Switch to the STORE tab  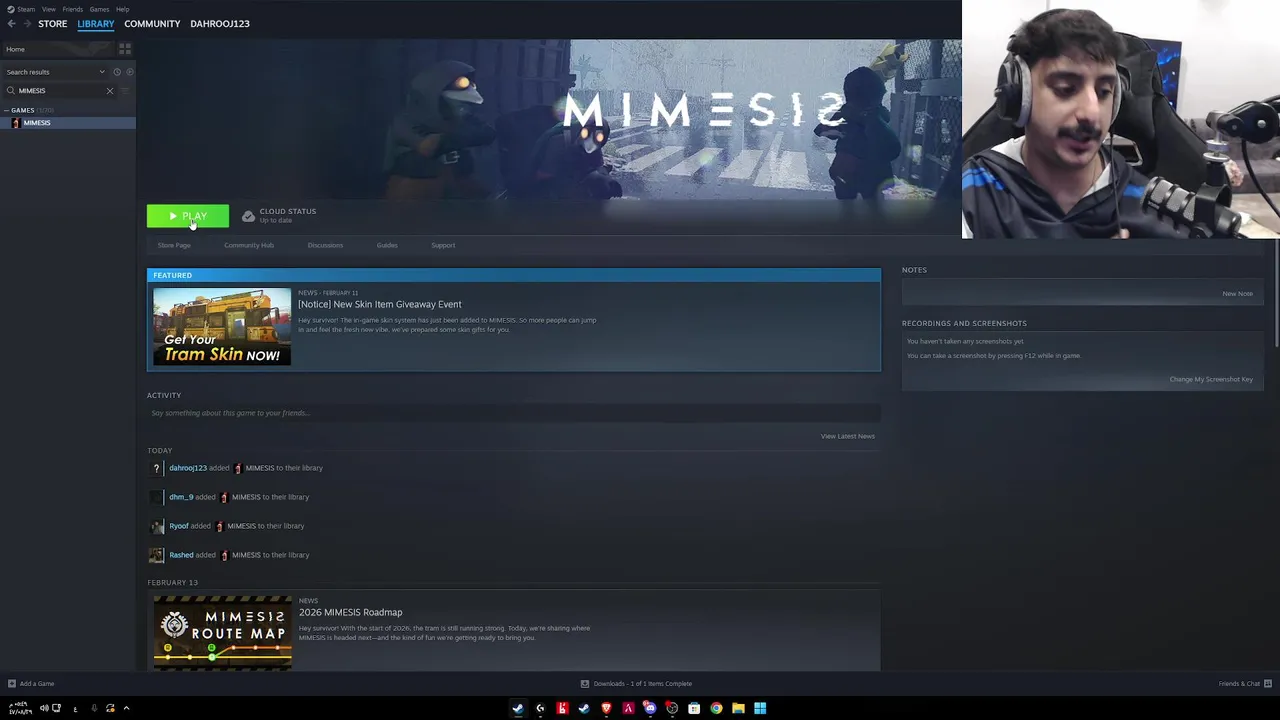coord(52,23)
